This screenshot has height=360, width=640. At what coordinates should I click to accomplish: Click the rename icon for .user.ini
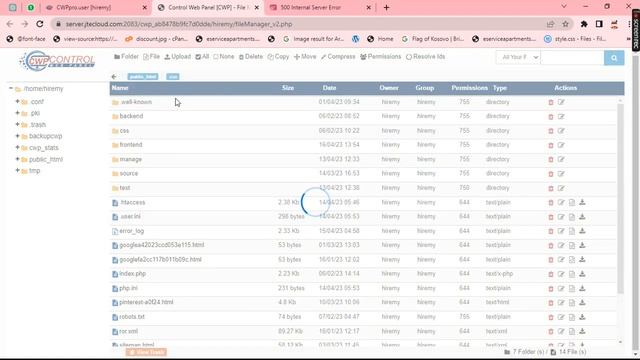pos(561,217)
